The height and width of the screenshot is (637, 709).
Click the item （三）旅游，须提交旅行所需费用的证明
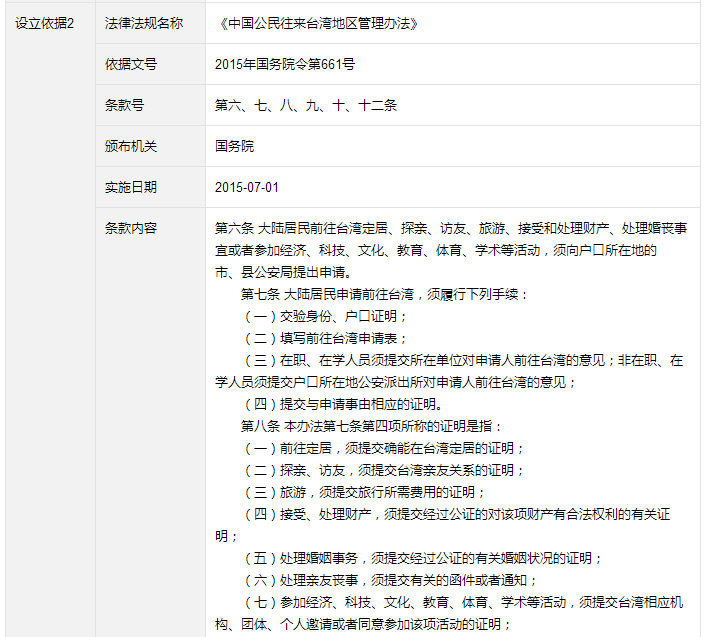(x=364, y=492)
